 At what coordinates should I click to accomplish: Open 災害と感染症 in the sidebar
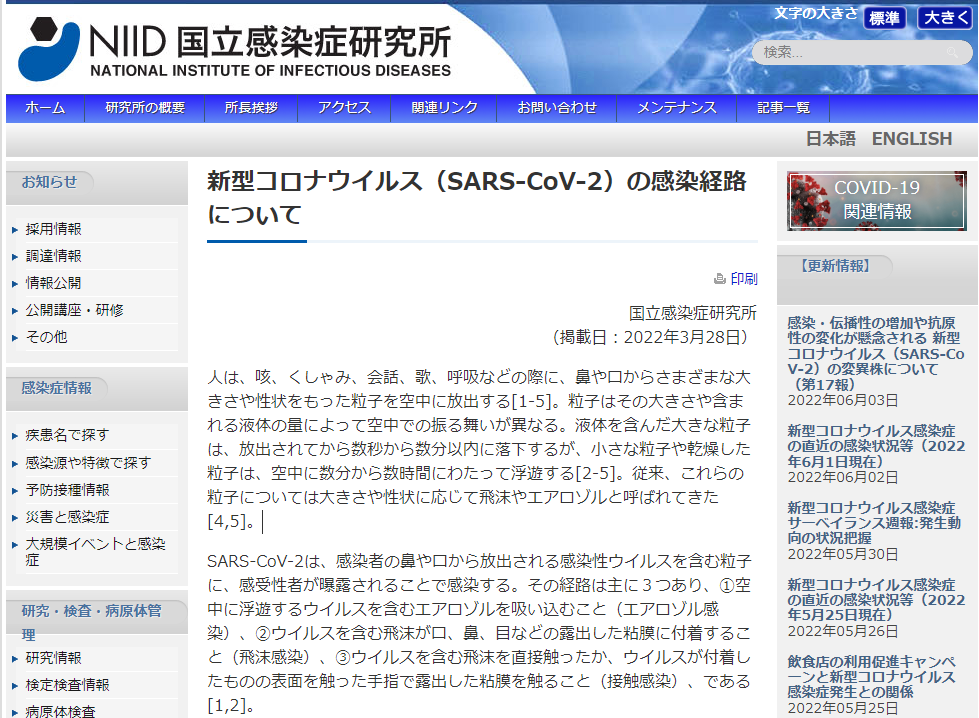67,517
